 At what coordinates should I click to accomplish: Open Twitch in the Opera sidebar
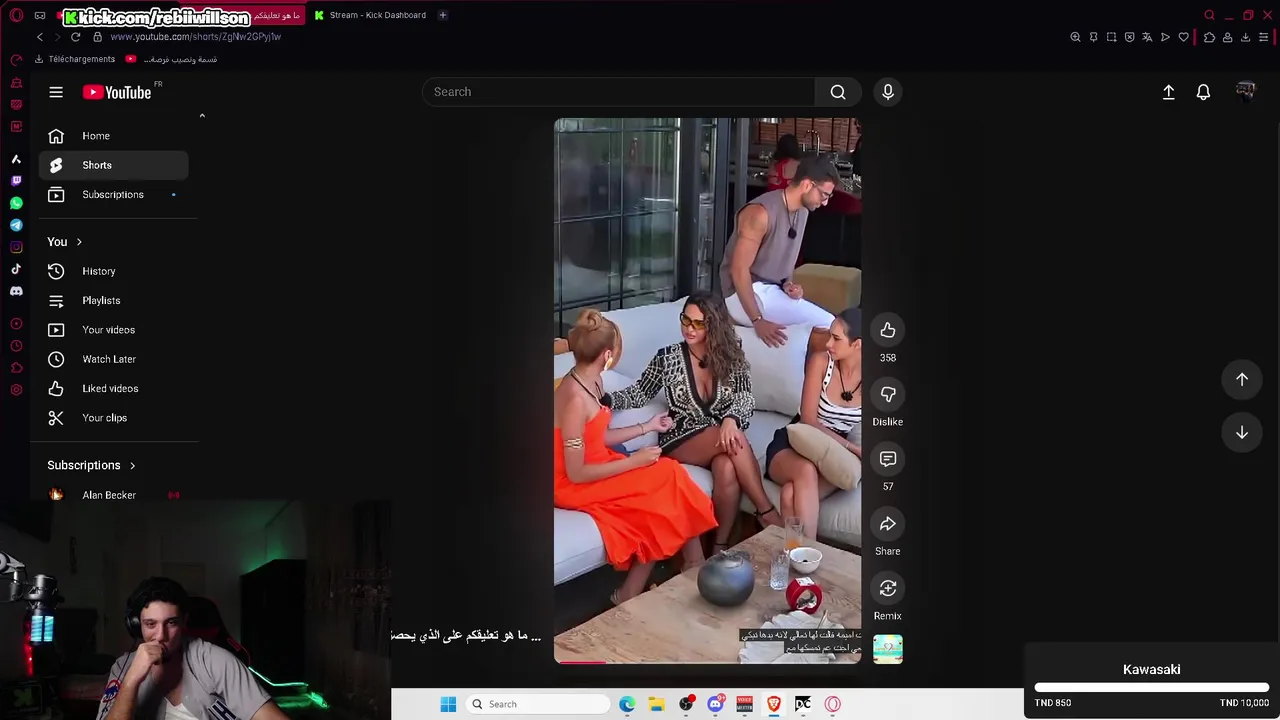click(x=16, y=181)
